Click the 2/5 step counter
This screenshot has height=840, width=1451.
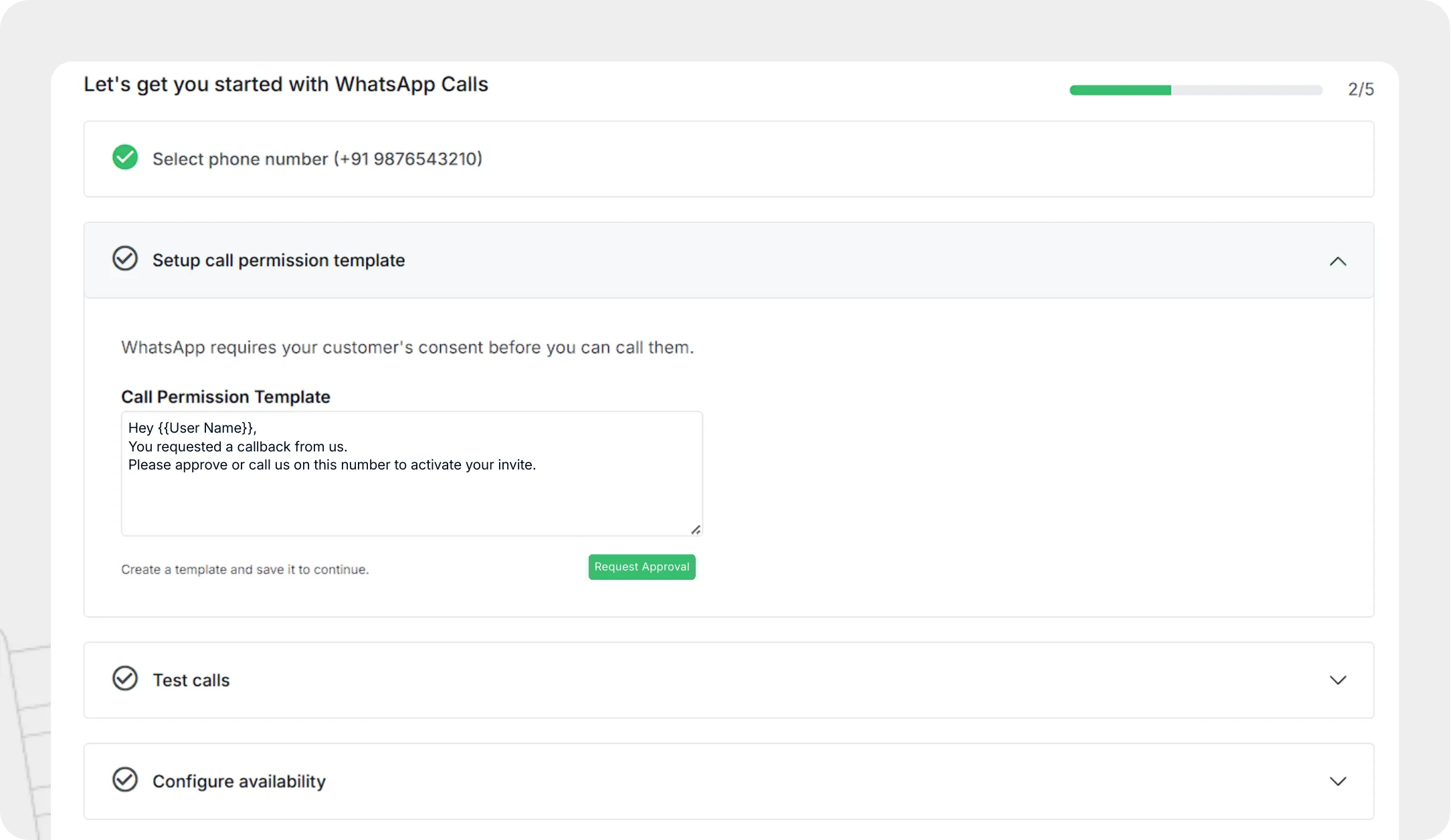point(1361,90)
